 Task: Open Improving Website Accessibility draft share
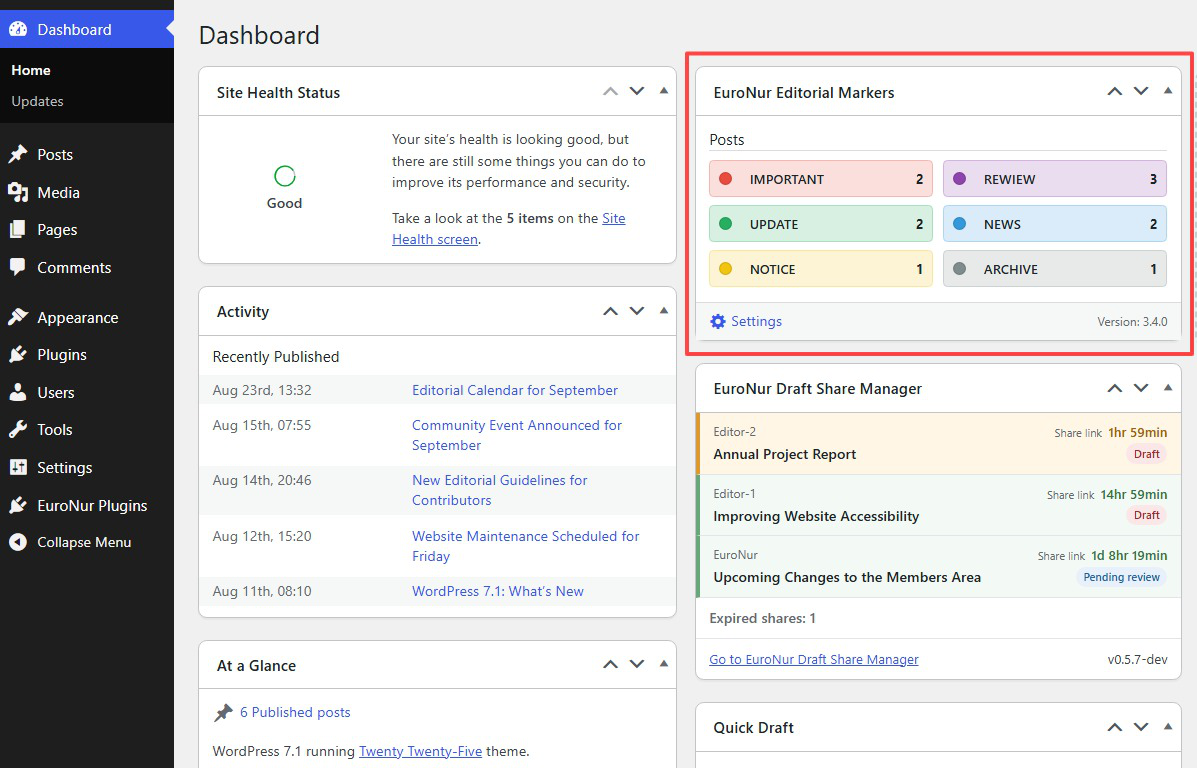tap(815, 516)
